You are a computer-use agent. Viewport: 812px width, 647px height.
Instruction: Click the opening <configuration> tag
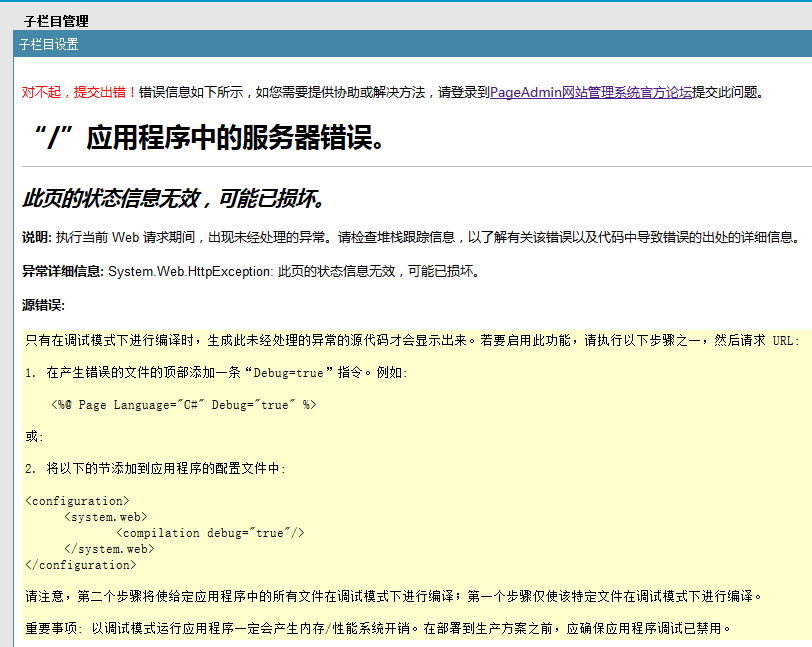pyautogui.click(x=77, y=501)
